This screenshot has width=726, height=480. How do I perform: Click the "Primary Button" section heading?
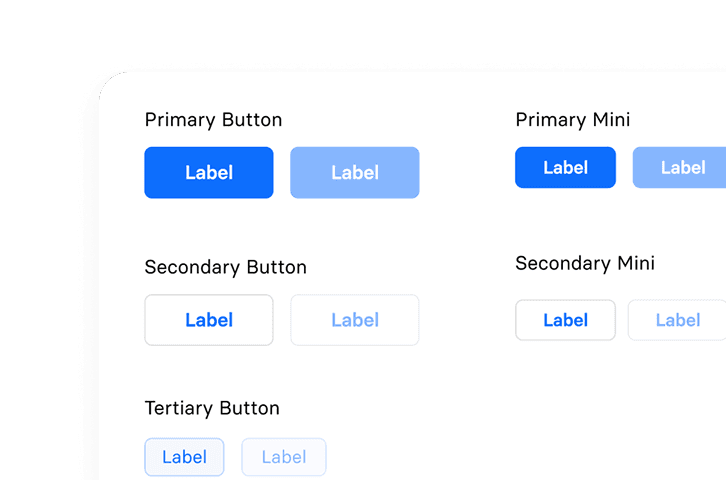[213, 120]
